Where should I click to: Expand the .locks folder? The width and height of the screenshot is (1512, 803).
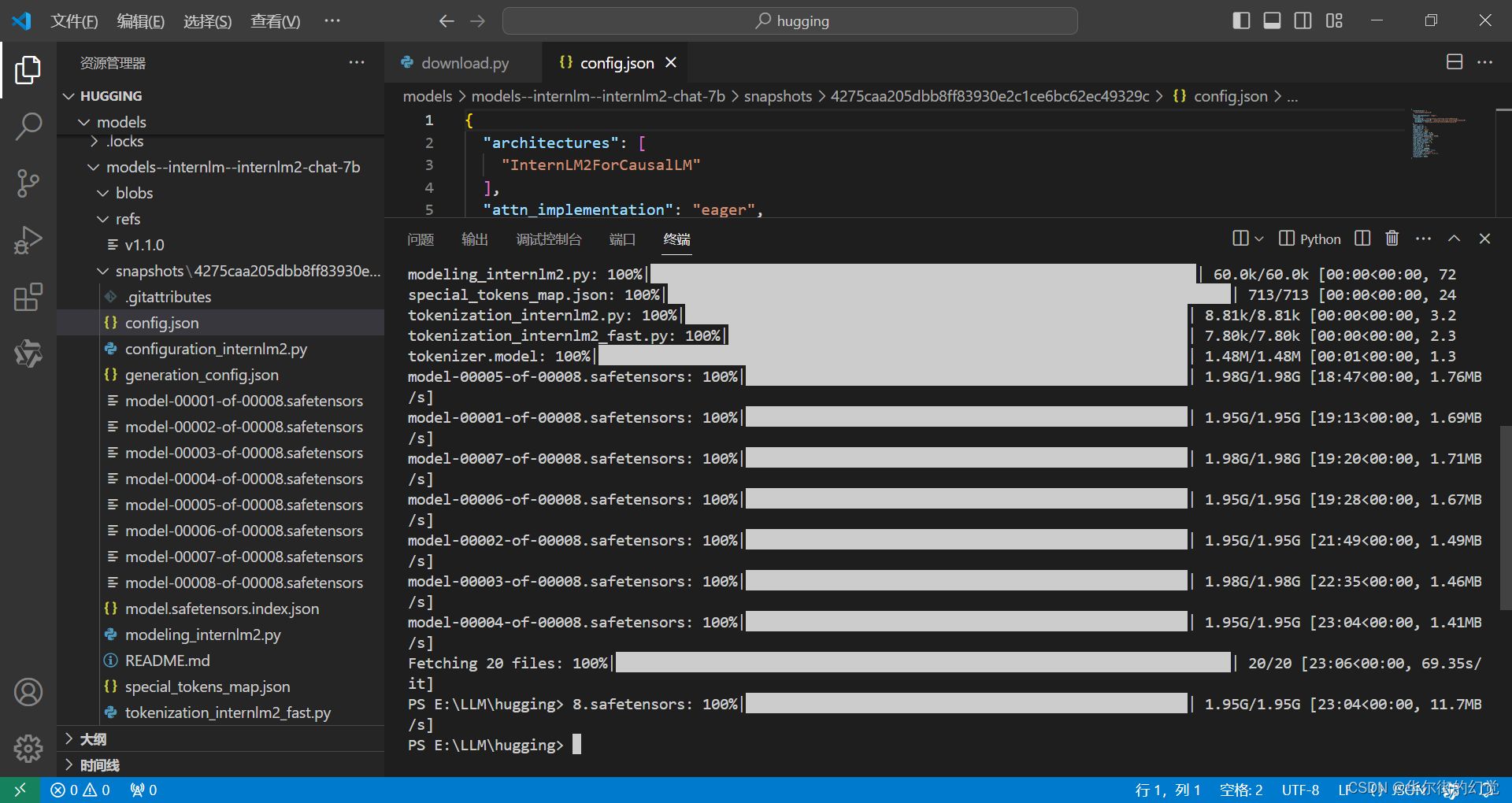[220, 142]
